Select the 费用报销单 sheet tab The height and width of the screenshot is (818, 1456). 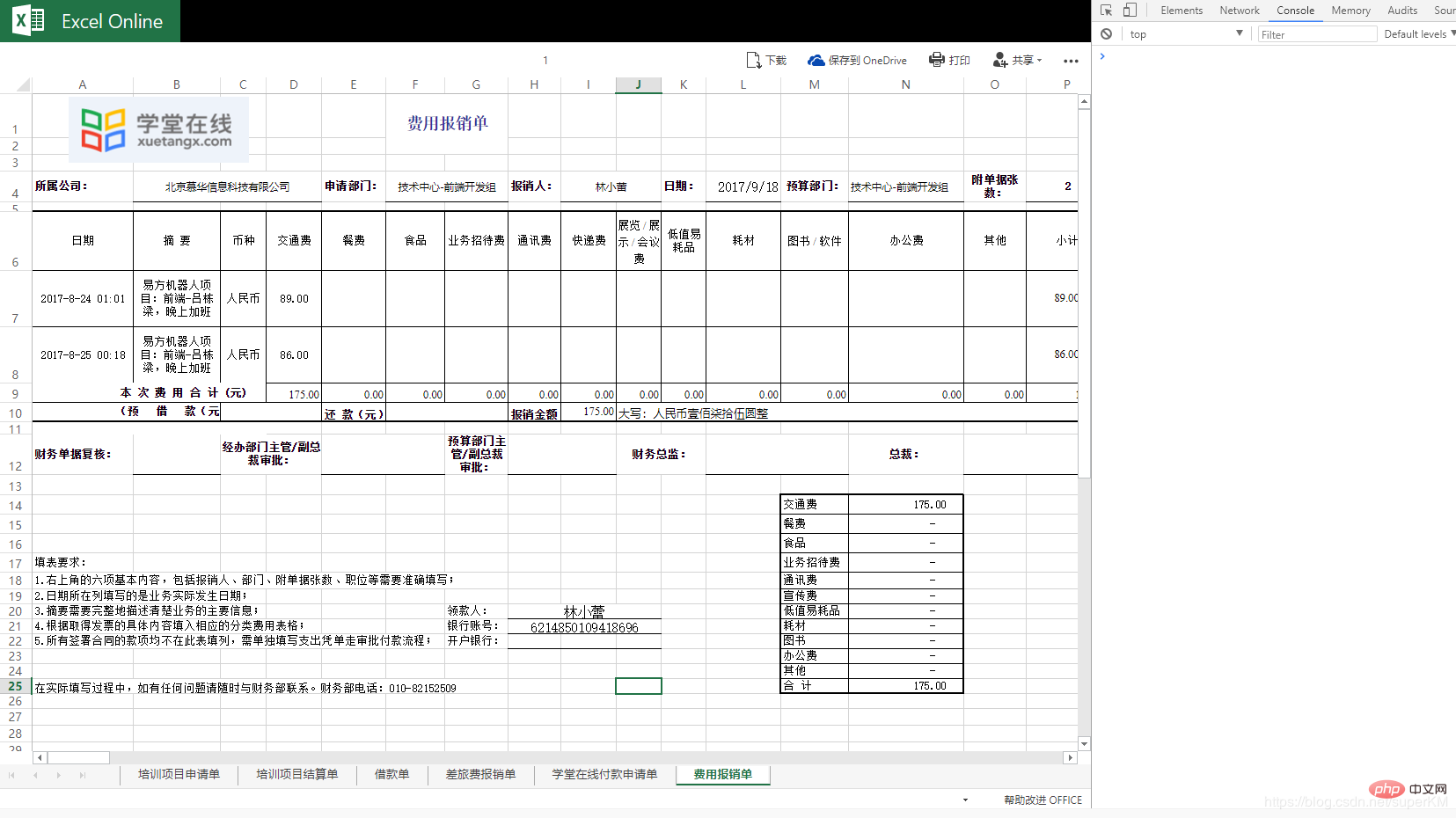(x=722, y=774)
